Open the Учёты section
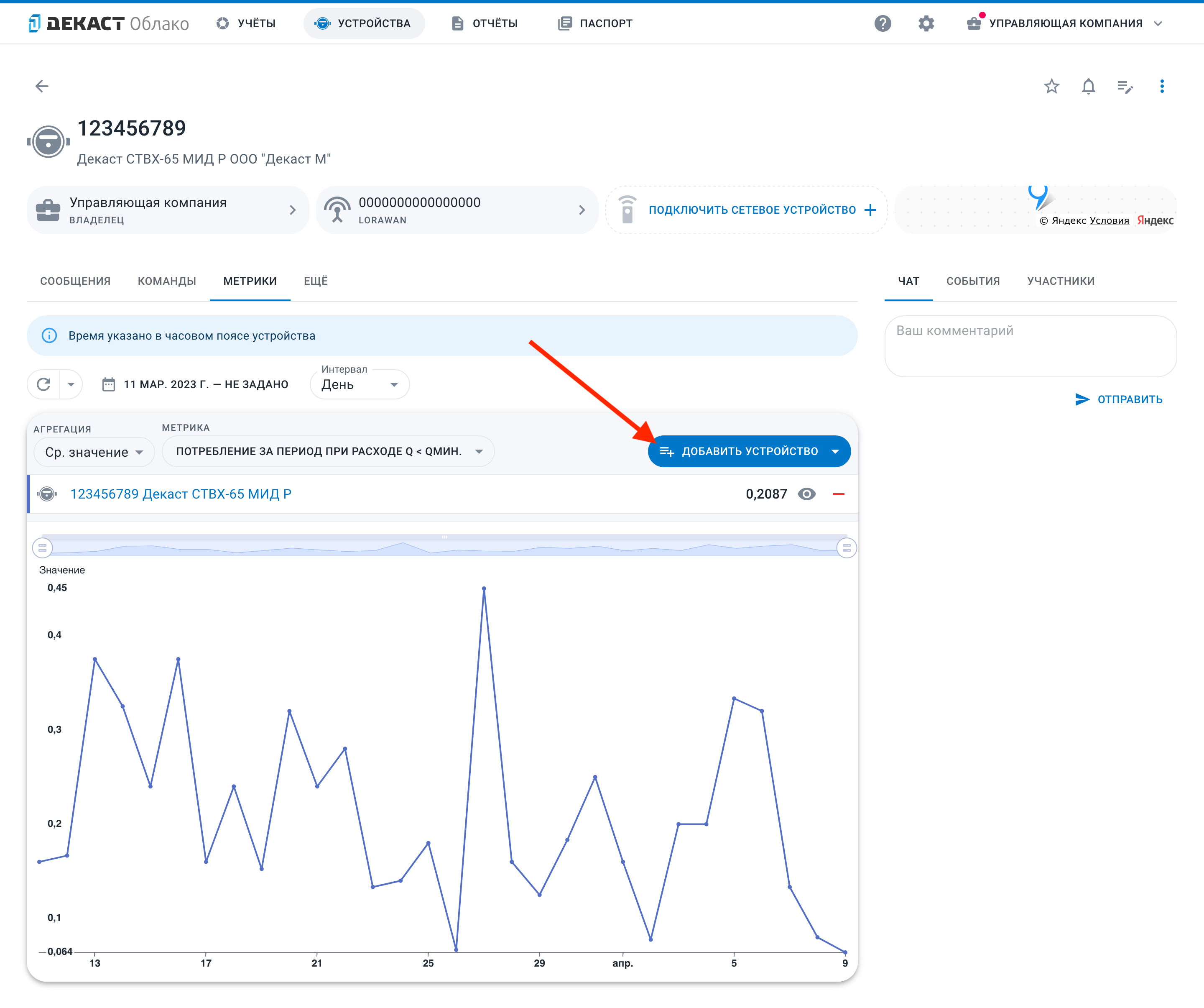Image resolution: width=1204 pixels, height=1008 pixels. [246, 23]
